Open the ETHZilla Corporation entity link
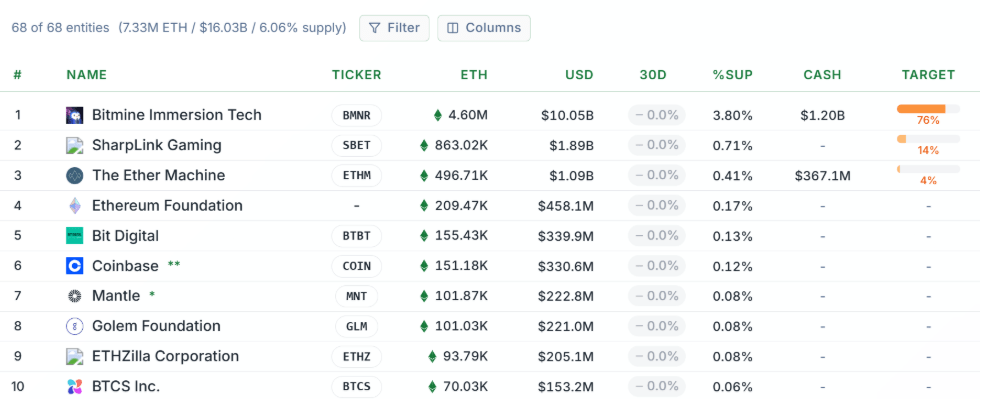 click(165, 357)
